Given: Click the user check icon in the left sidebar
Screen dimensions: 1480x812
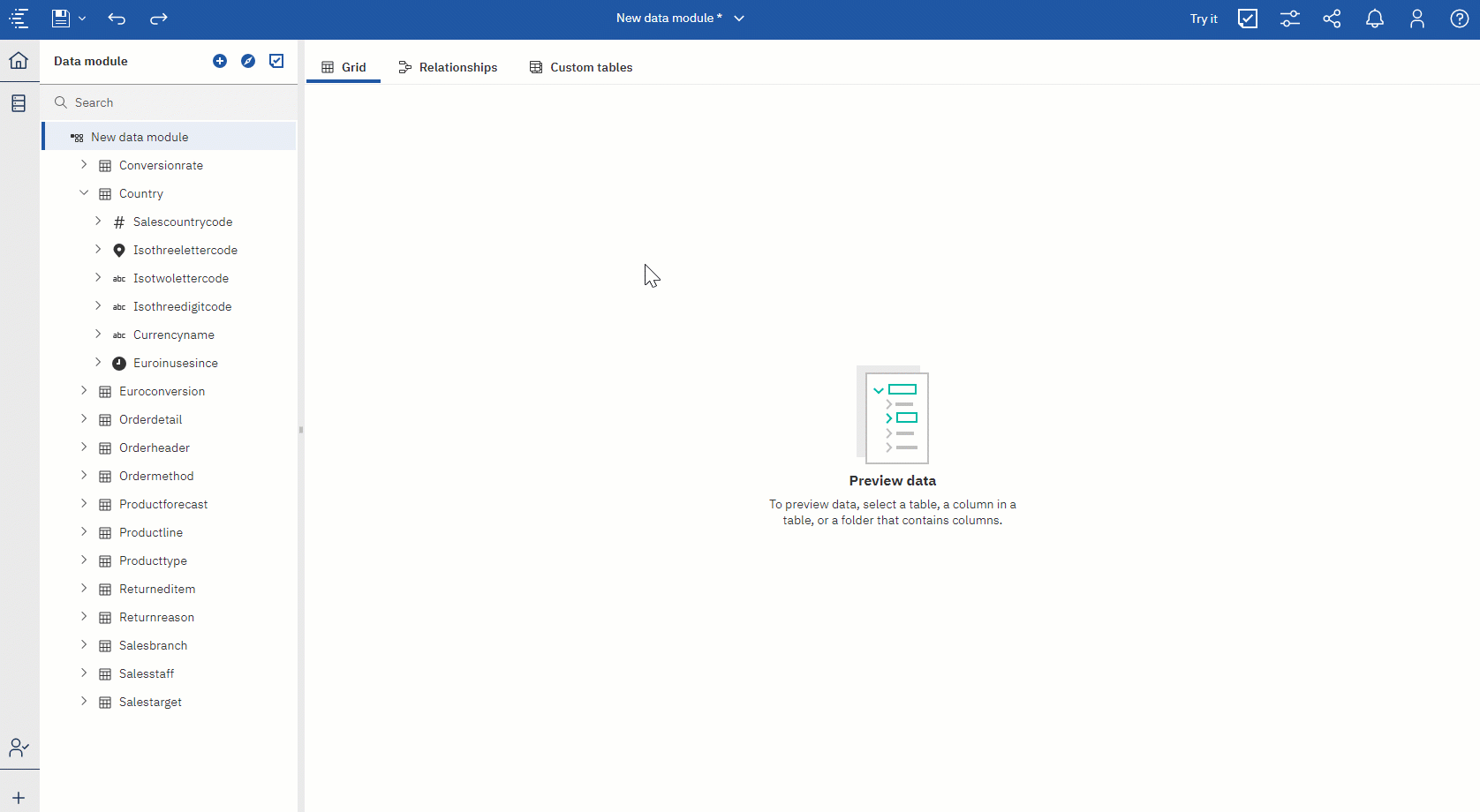Looking at the screenshot, I should pyautogui.click(x=19, y=748).
